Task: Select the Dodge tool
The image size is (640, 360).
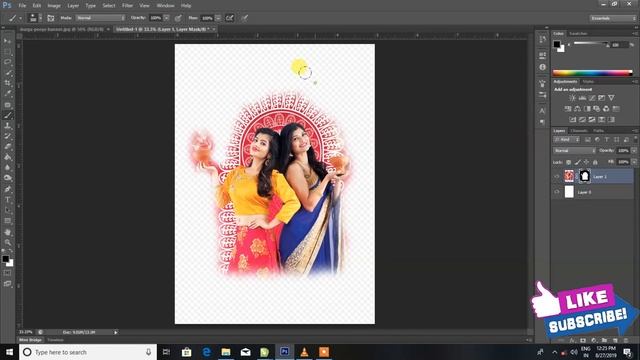Action: point(7,178)
